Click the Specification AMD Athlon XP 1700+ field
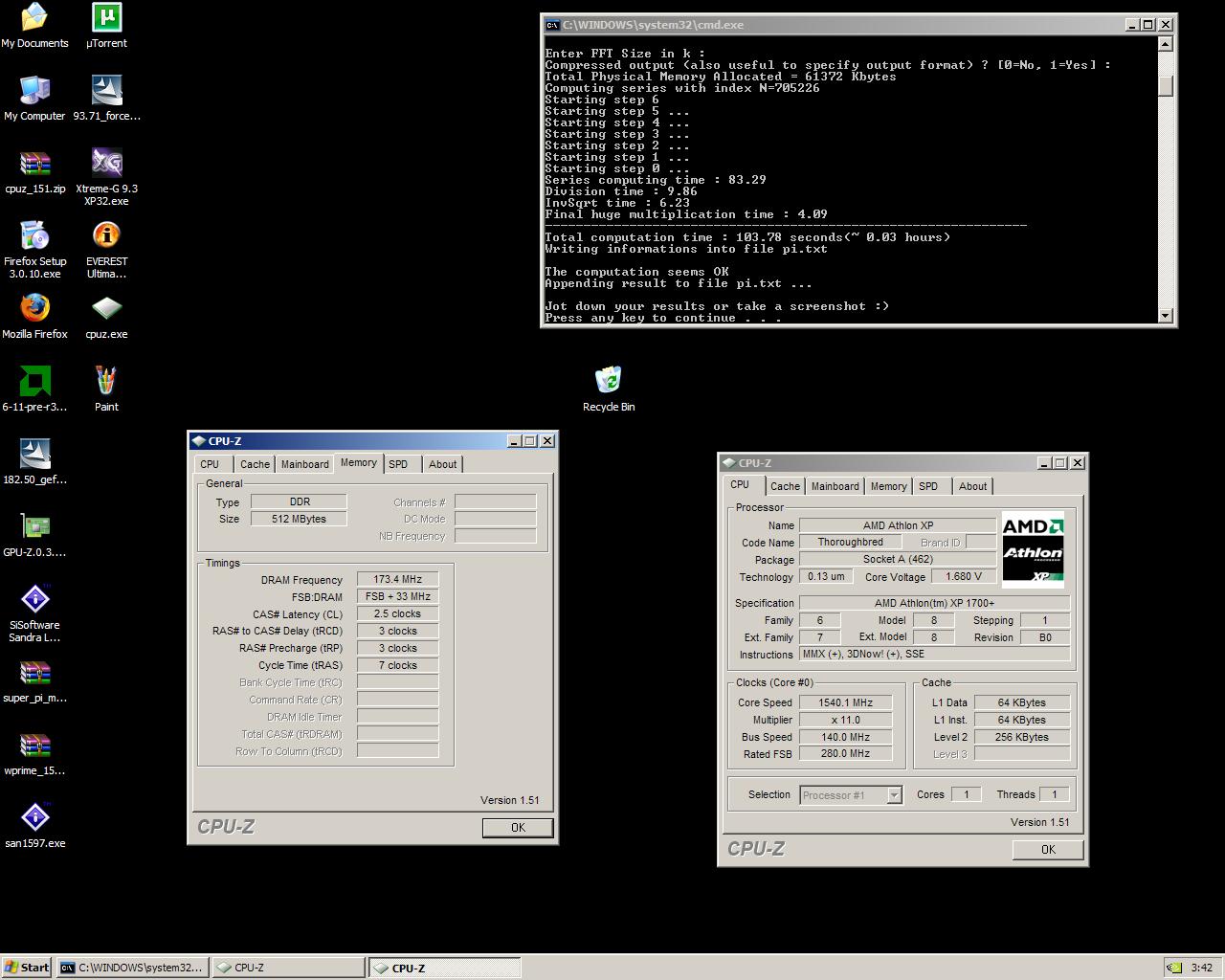This screenshot has width=1225, height=980. pos(934,603)
